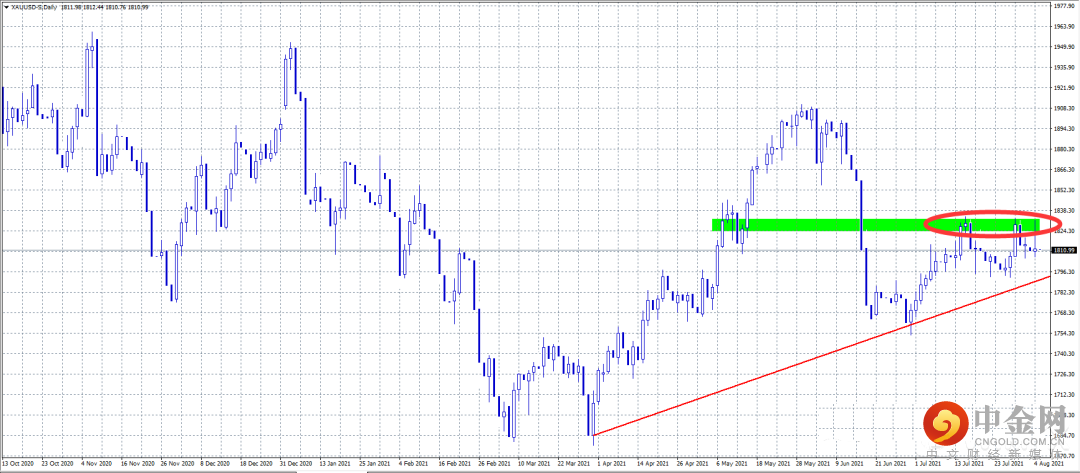This screenshot has height=473, width=1080.
Task: Click the 1768.30 price axis label
Action: point(1065,313)
